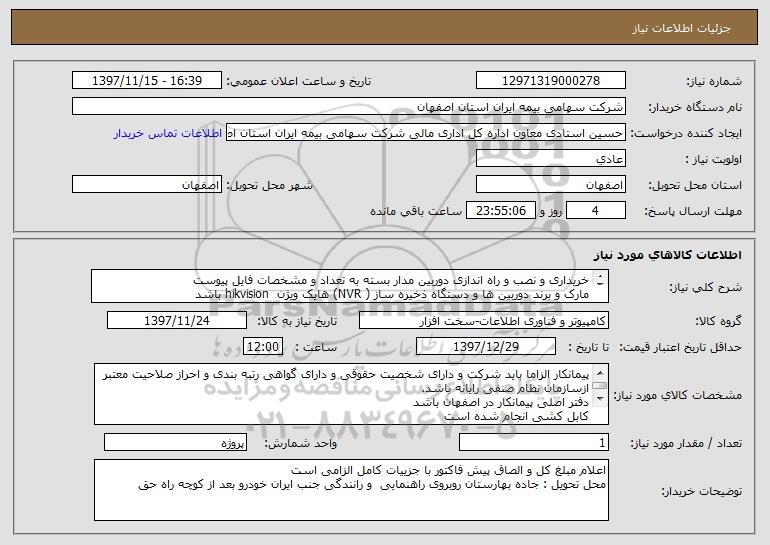Click the remaining time field 23:55:06
Image resolution: width=770 pixels, height=545 pixels.
[500, 211]
